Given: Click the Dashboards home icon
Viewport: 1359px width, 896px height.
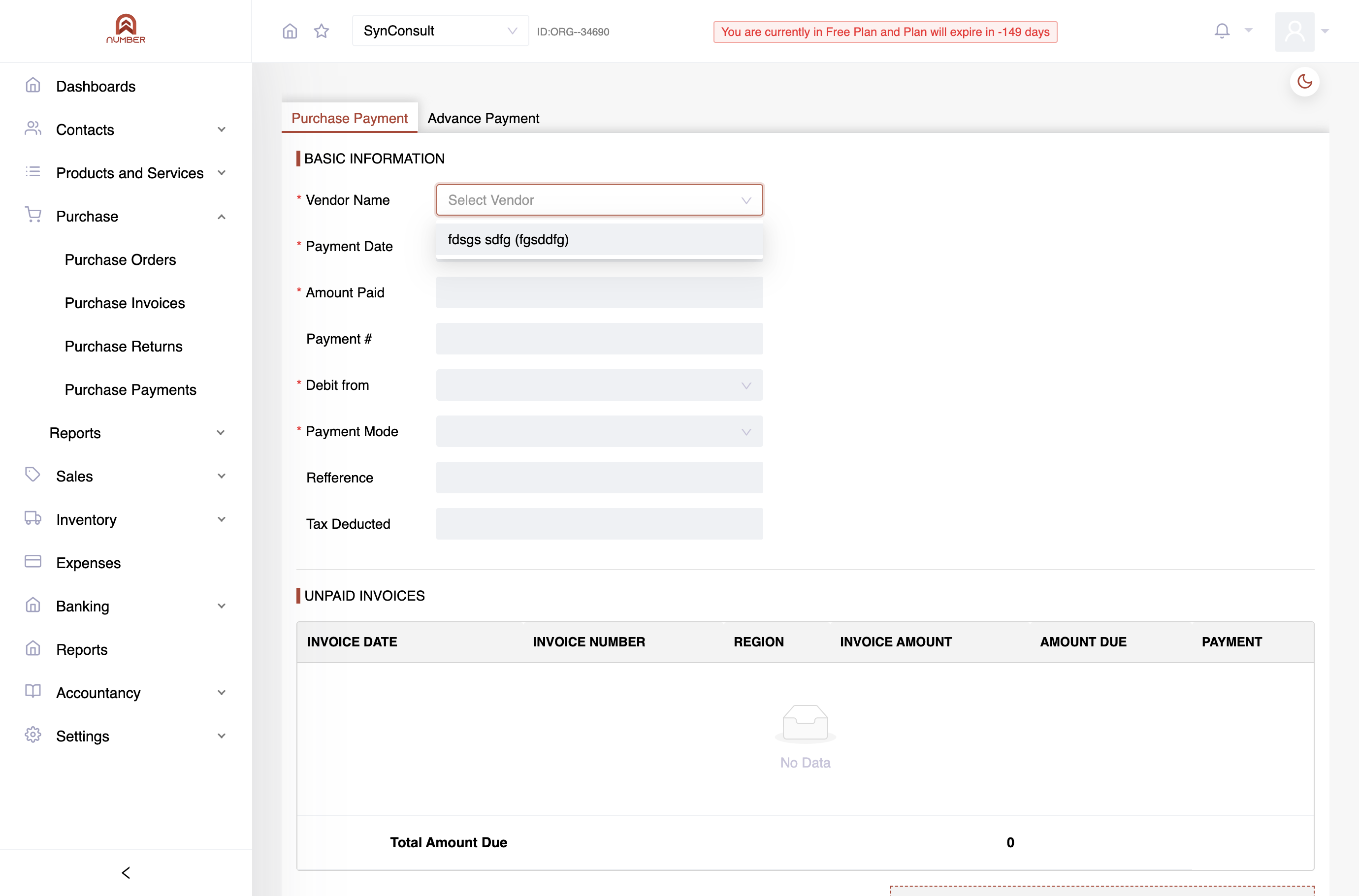Looking at the screenshot, I should pos(33,86).
